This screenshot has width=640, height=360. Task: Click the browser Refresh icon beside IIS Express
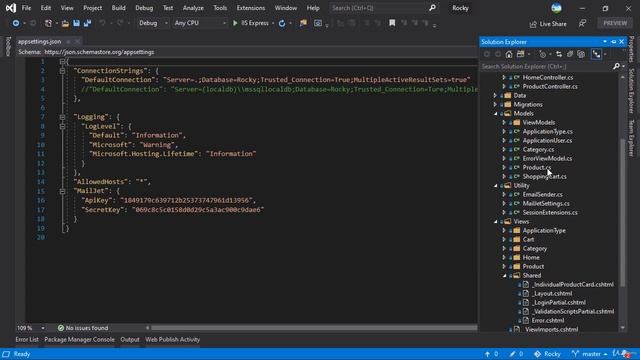coord(282,23)
